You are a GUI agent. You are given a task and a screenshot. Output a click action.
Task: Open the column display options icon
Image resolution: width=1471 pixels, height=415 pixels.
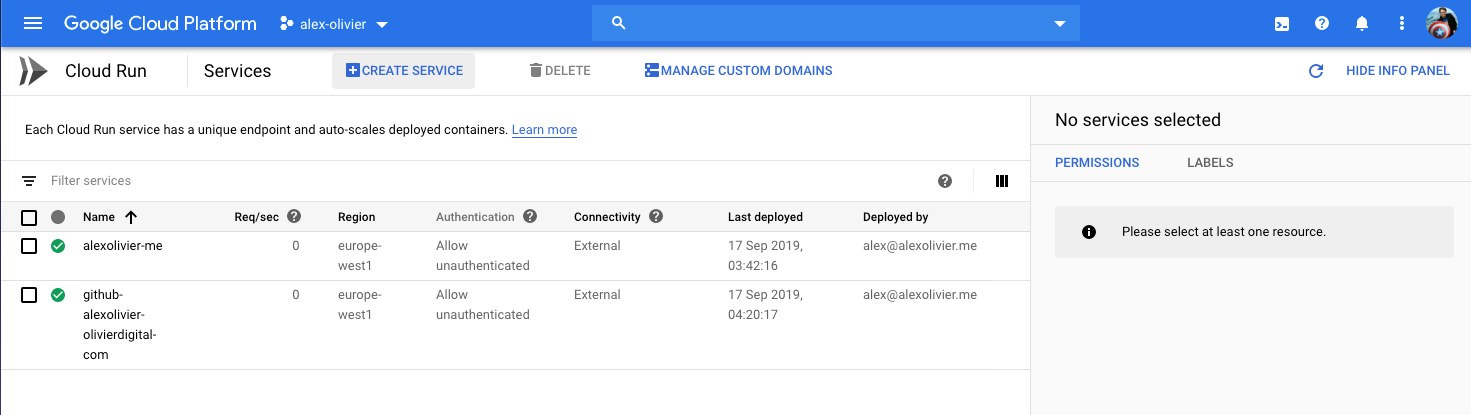pyautogui.click(x=1002, y=181)
